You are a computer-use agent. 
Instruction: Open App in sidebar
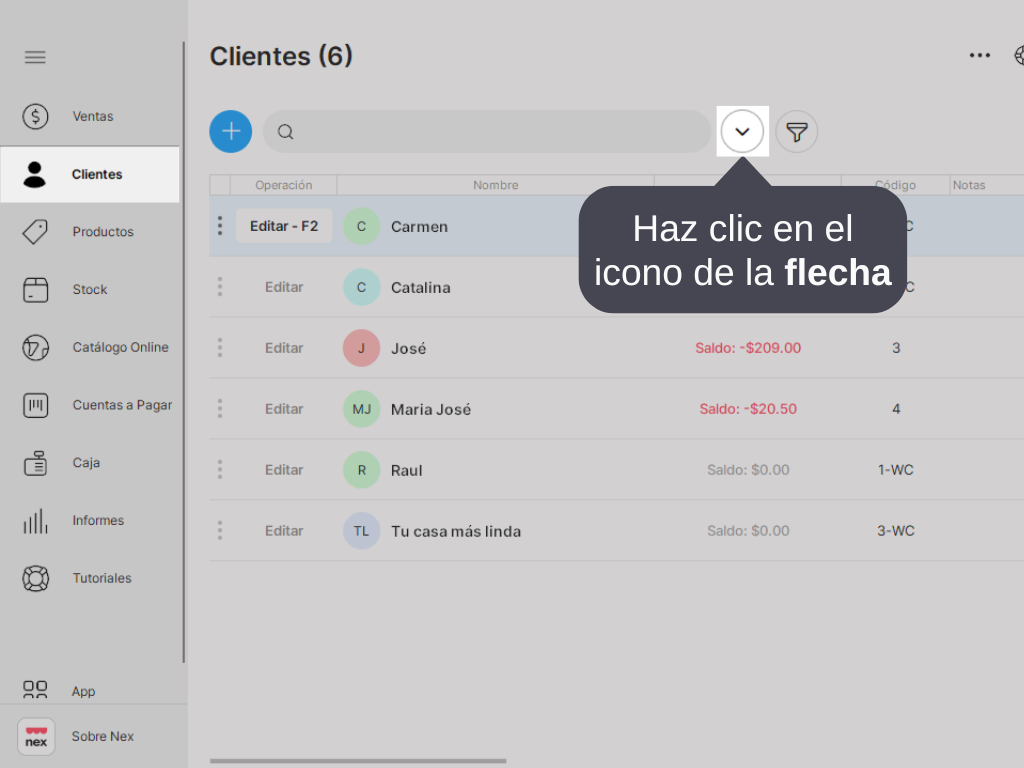[83, 691]
